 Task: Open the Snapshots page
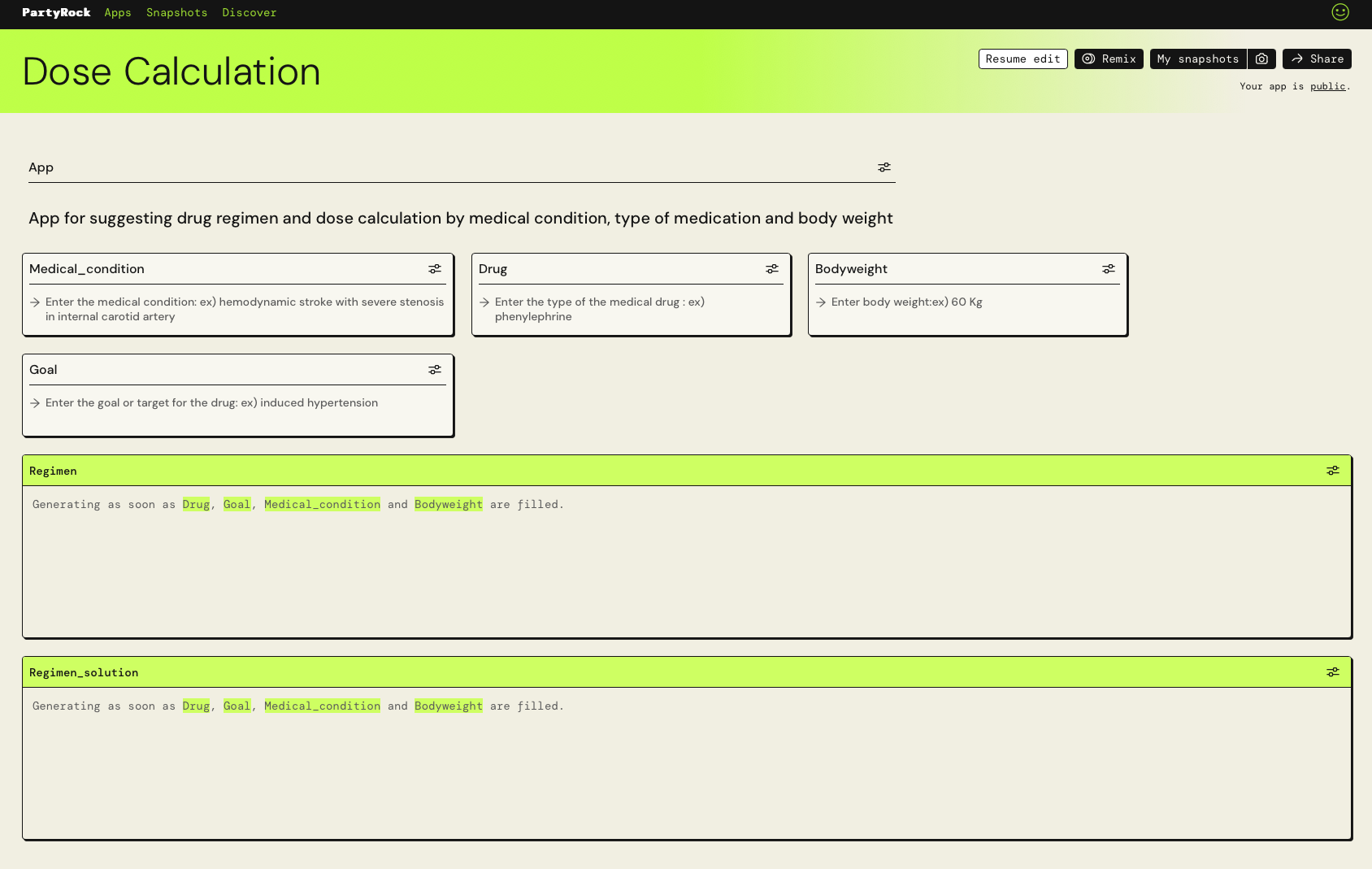(x=176, y=12)
